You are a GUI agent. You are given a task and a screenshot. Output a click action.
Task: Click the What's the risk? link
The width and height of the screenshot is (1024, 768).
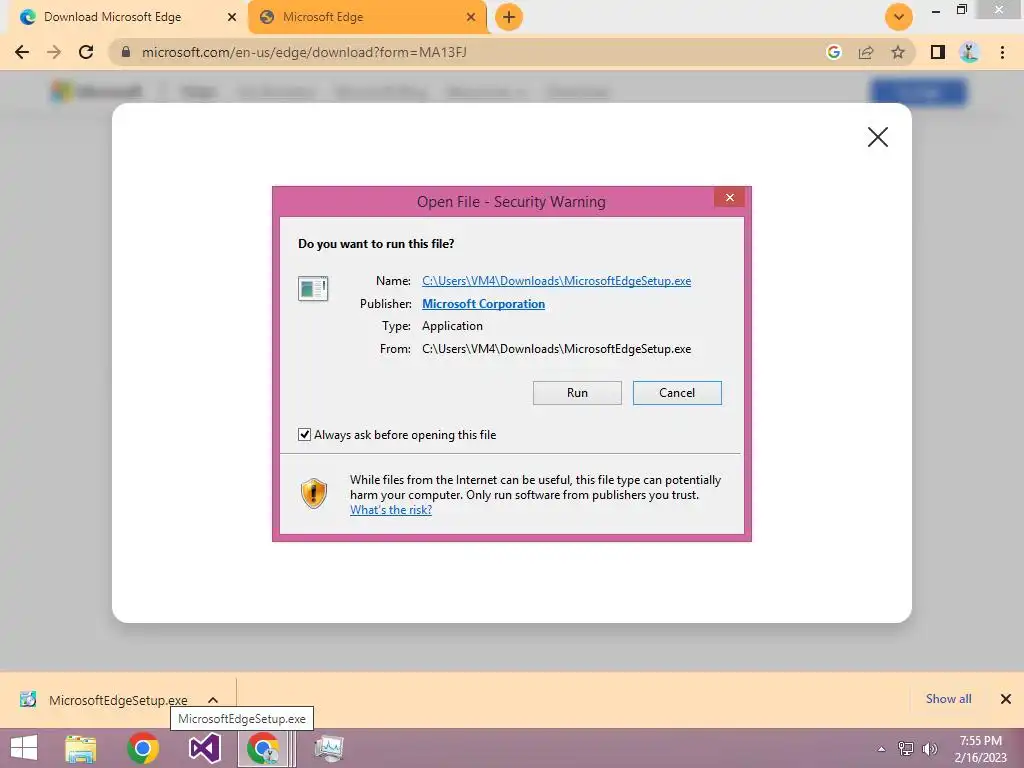pos(391,510)
